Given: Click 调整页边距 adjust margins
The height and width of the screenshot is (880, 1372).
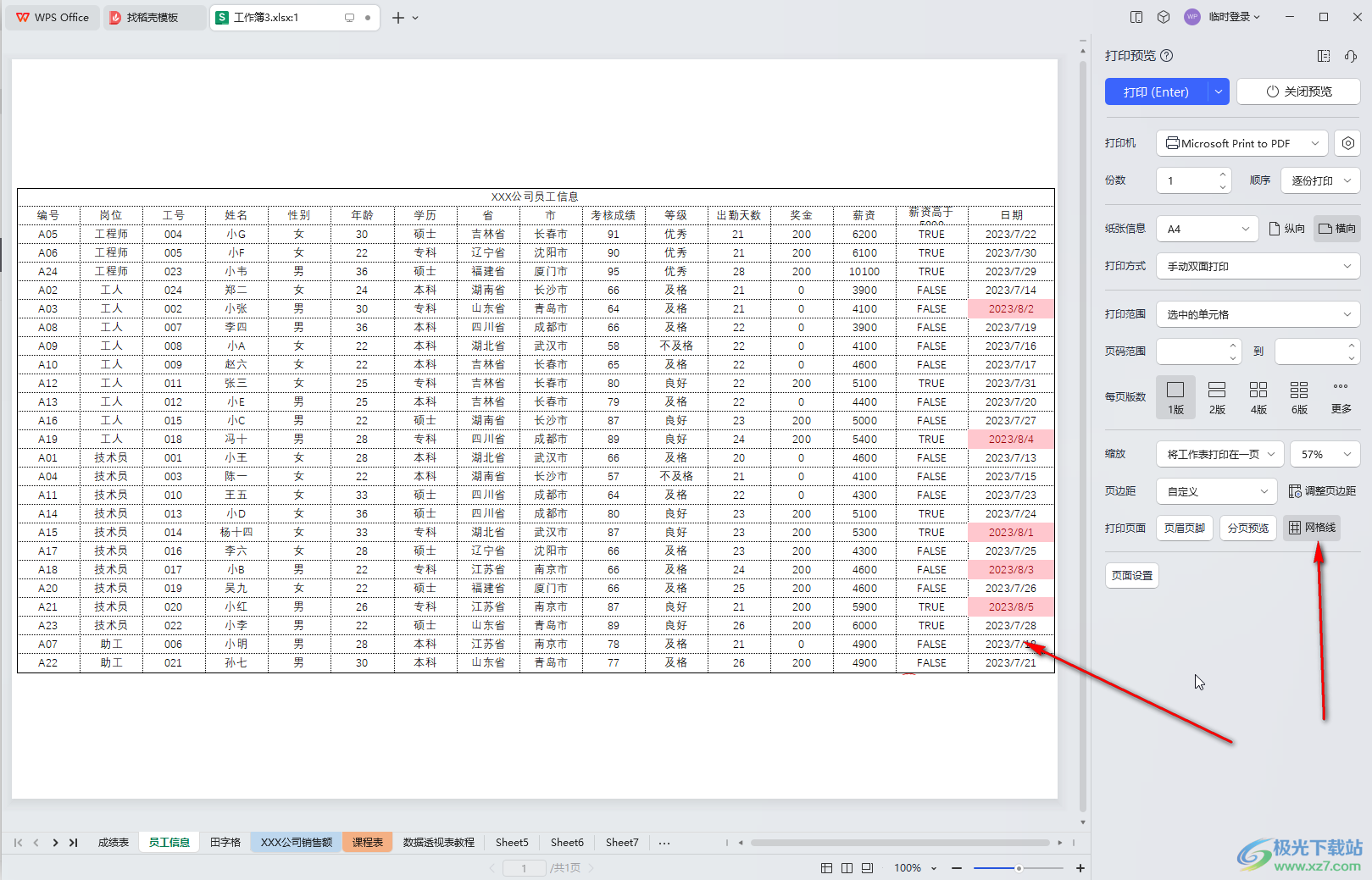Looking at the screenshot, I should click(1322, 491).
